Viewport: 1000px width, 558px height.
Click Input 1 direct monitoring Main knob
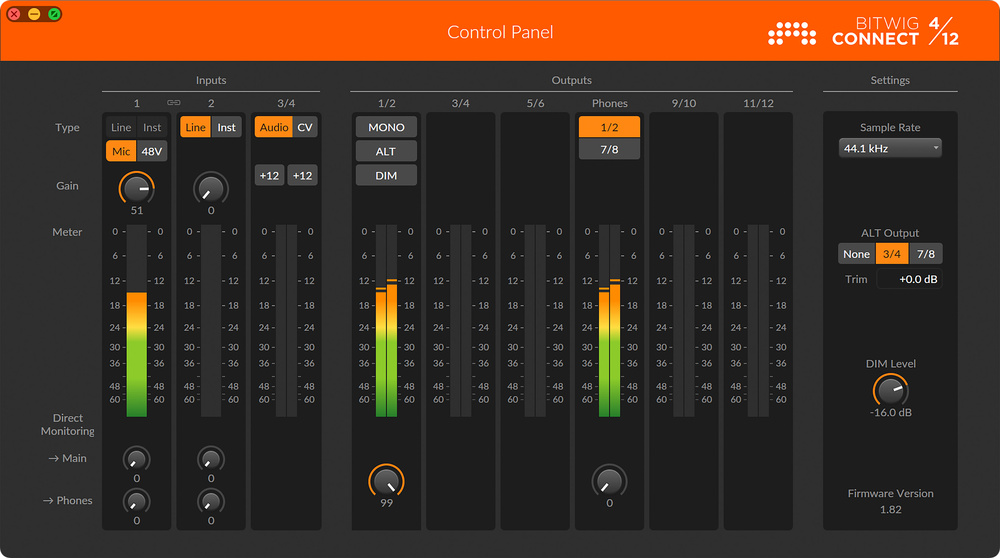click(136, 459)
